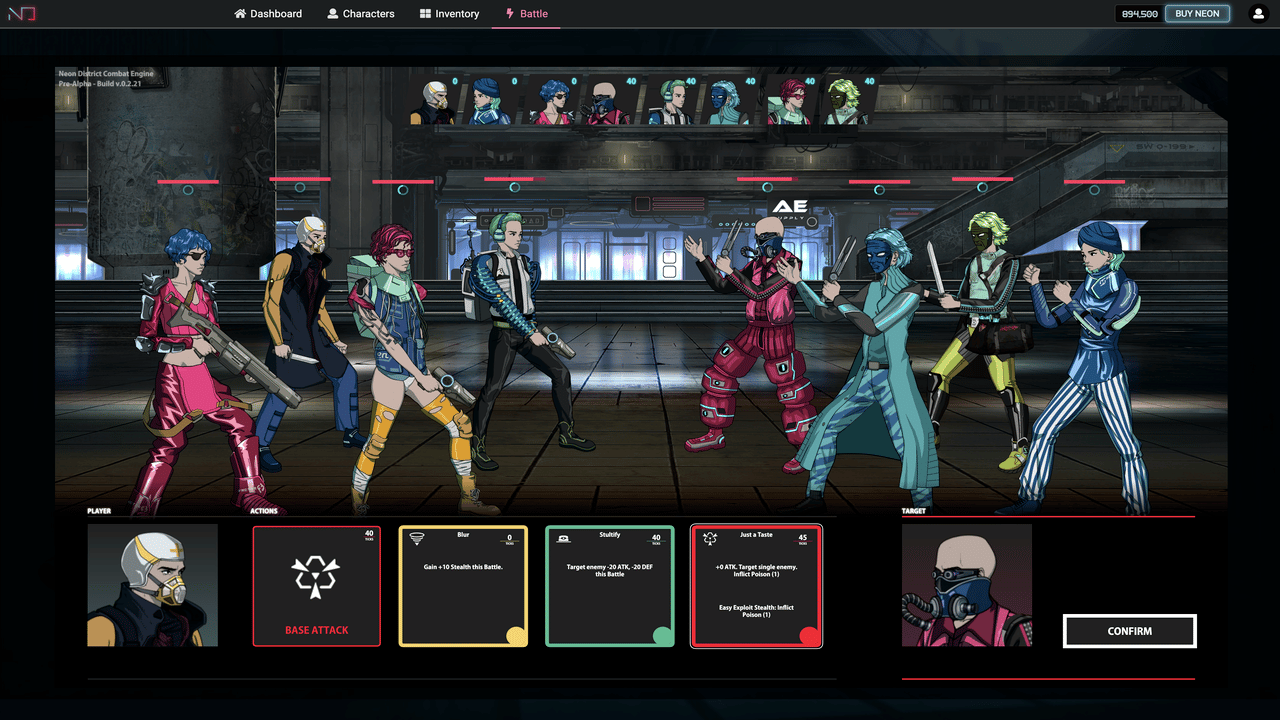1280x720 pixels.
Task: Click the Player portrait thumbnail
Action: point(152,585)
